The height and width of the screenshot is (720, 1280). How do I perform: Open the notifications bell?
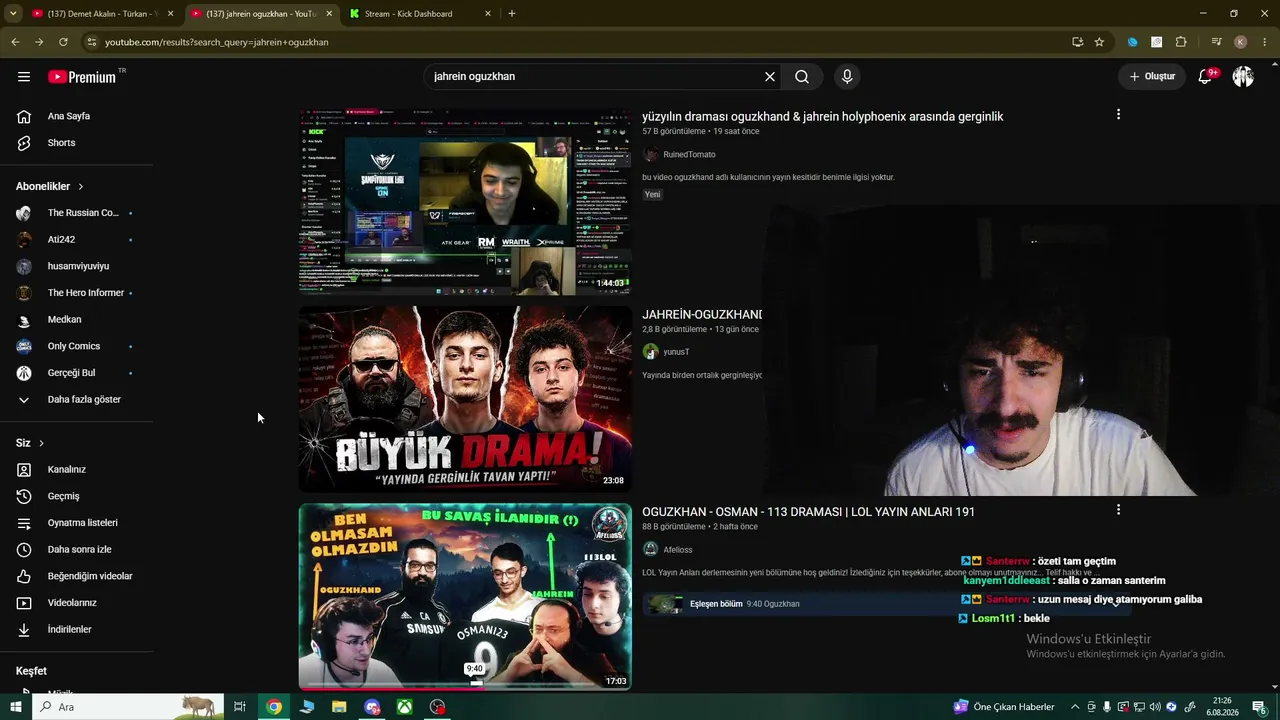[x=1206, y=77]
